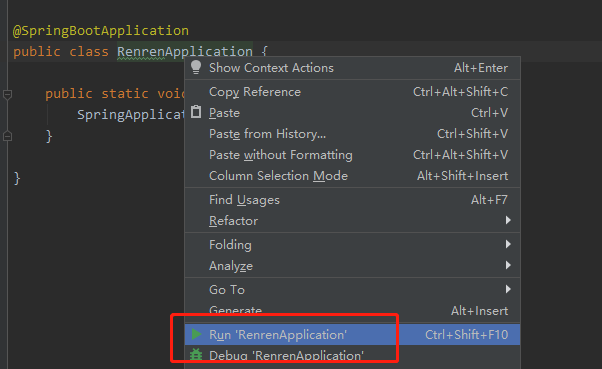This screenshot has width=602, height=369.
Task: Click the RenrenApplication class name in code
Action: click(185, 51)
